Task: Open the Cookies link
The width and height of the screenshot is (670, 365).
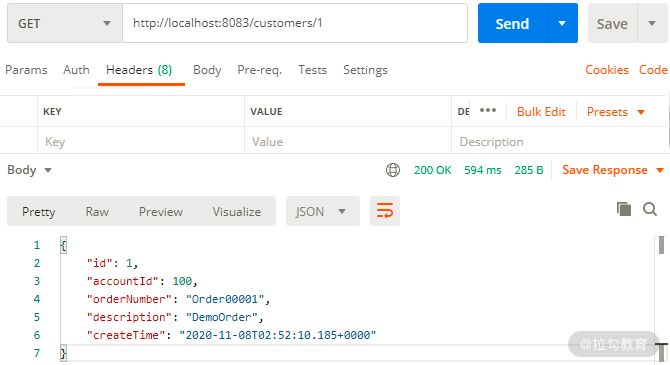Action: tap(607, 70)
